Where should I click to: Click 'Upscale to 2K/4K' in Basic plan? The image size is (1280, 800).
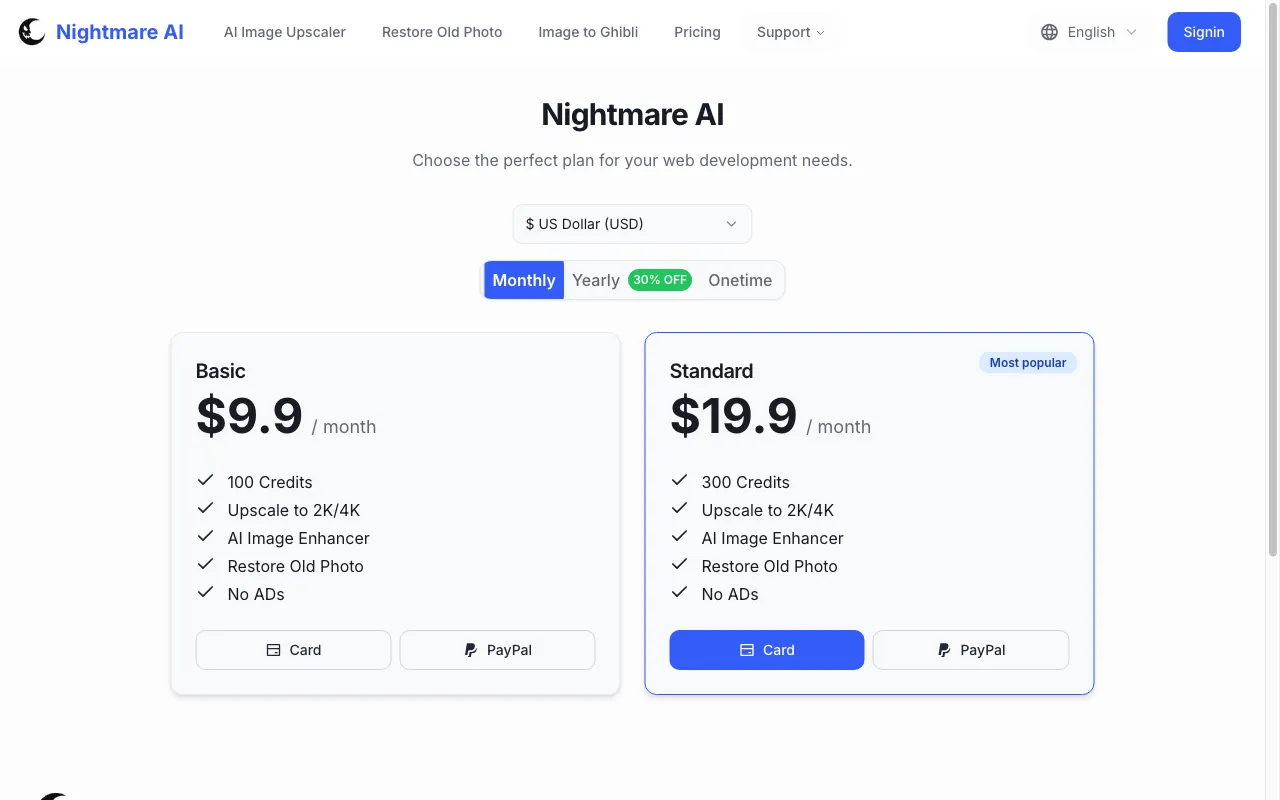click(294, 510)
